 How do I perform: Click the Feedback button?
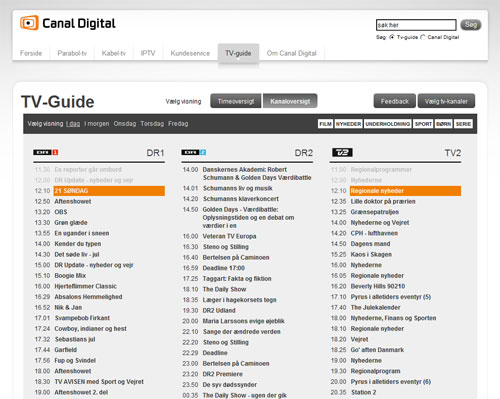(x=395, y=101)
